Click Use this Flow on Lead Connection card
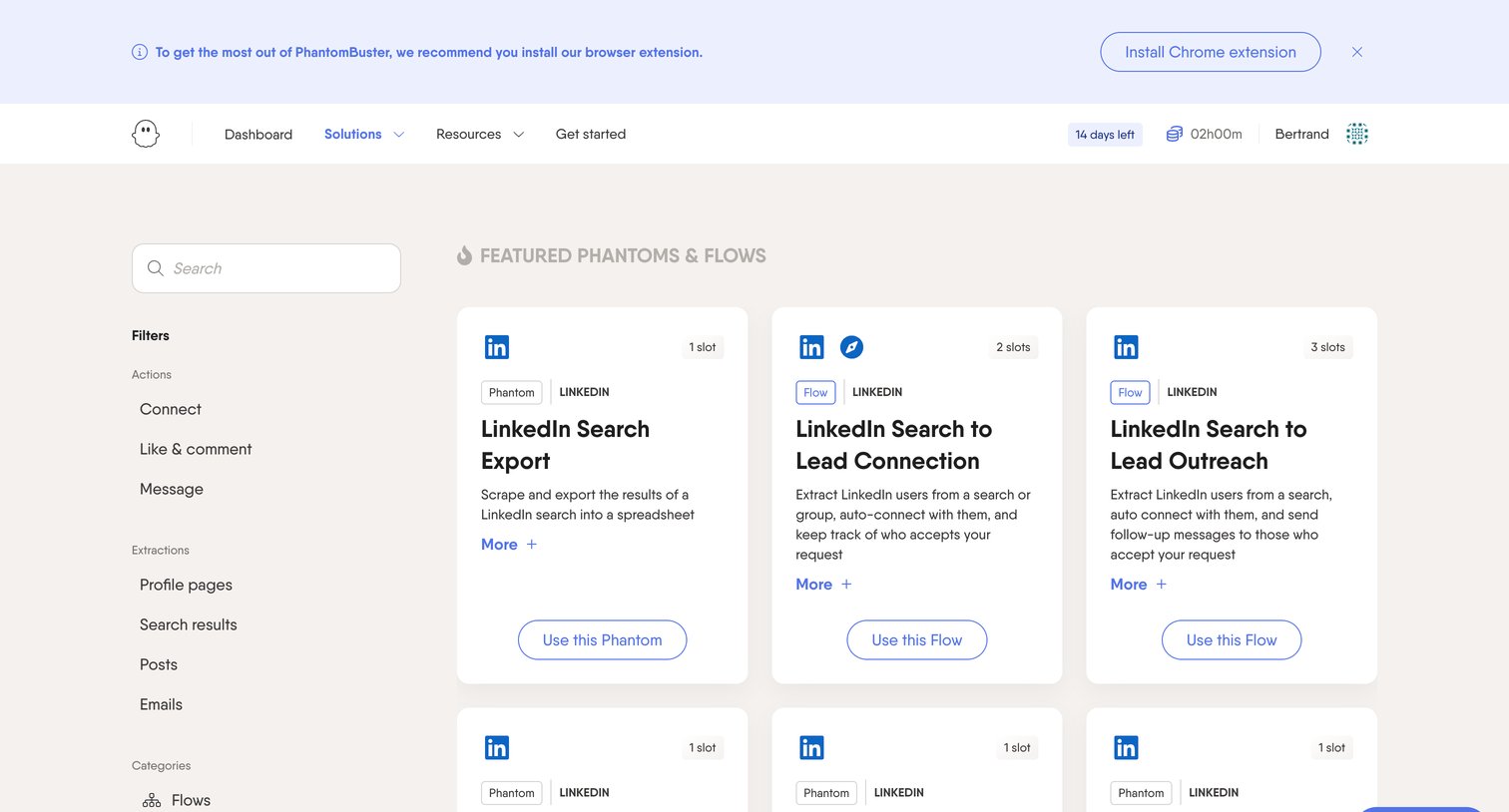Viewport: 1509px width, 812px height. click(x=917, y=640)
